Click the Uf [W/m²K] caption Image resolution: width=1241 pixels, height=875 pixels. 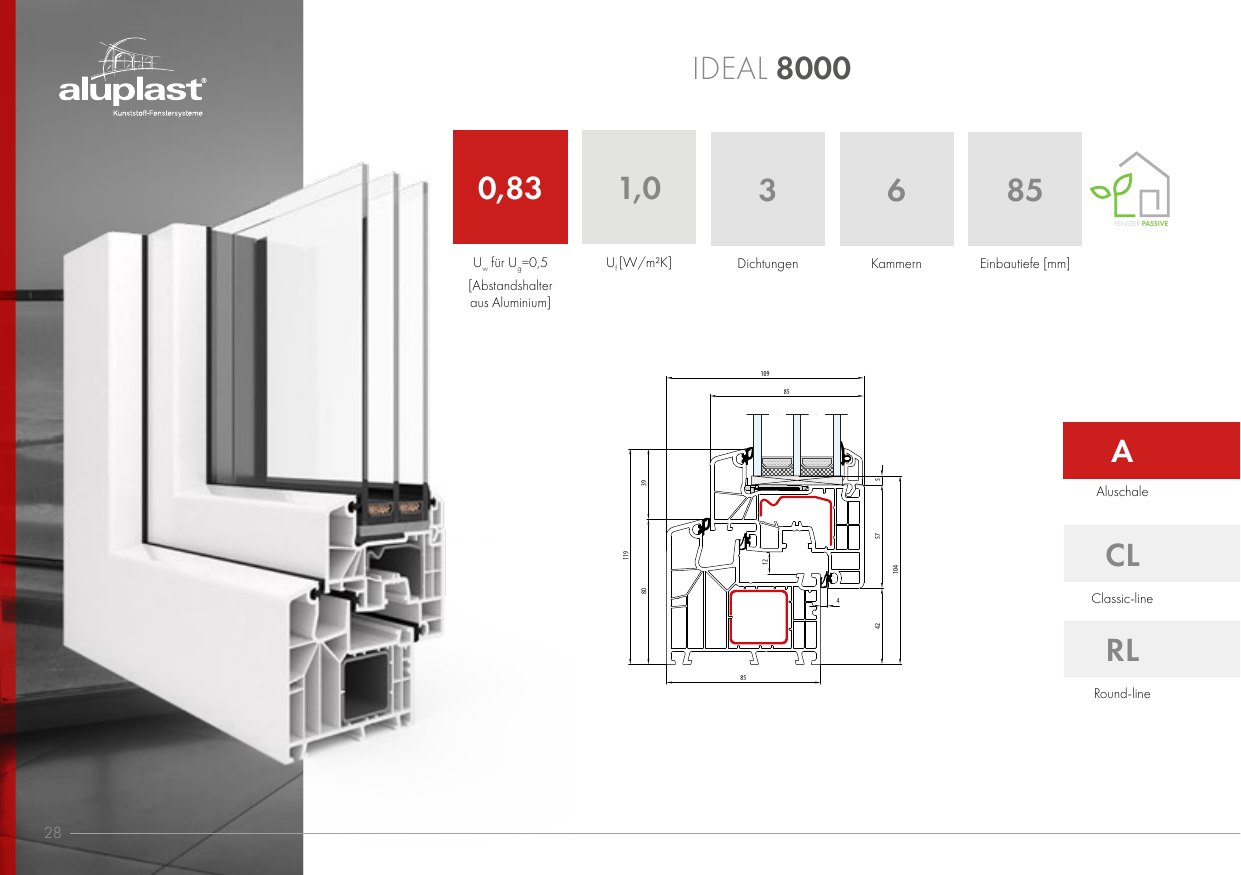(639, 264)
